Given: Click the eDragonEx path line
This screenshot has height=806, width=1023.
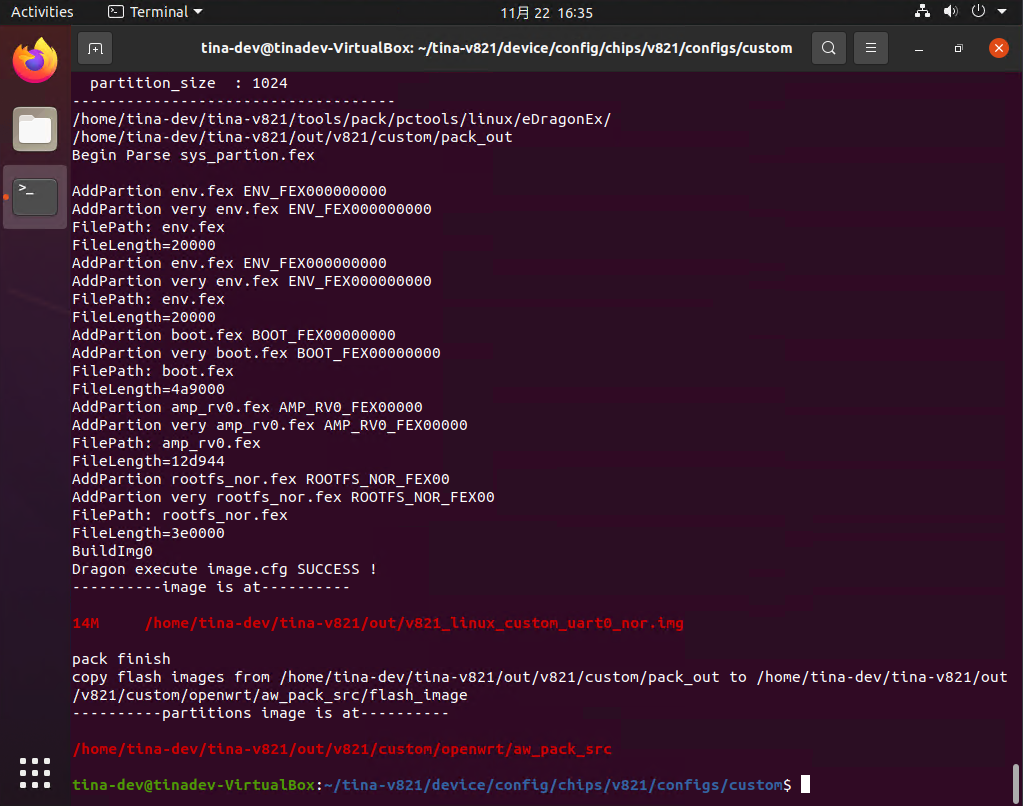Looking at the screenshot, I should tap(342, 119).
